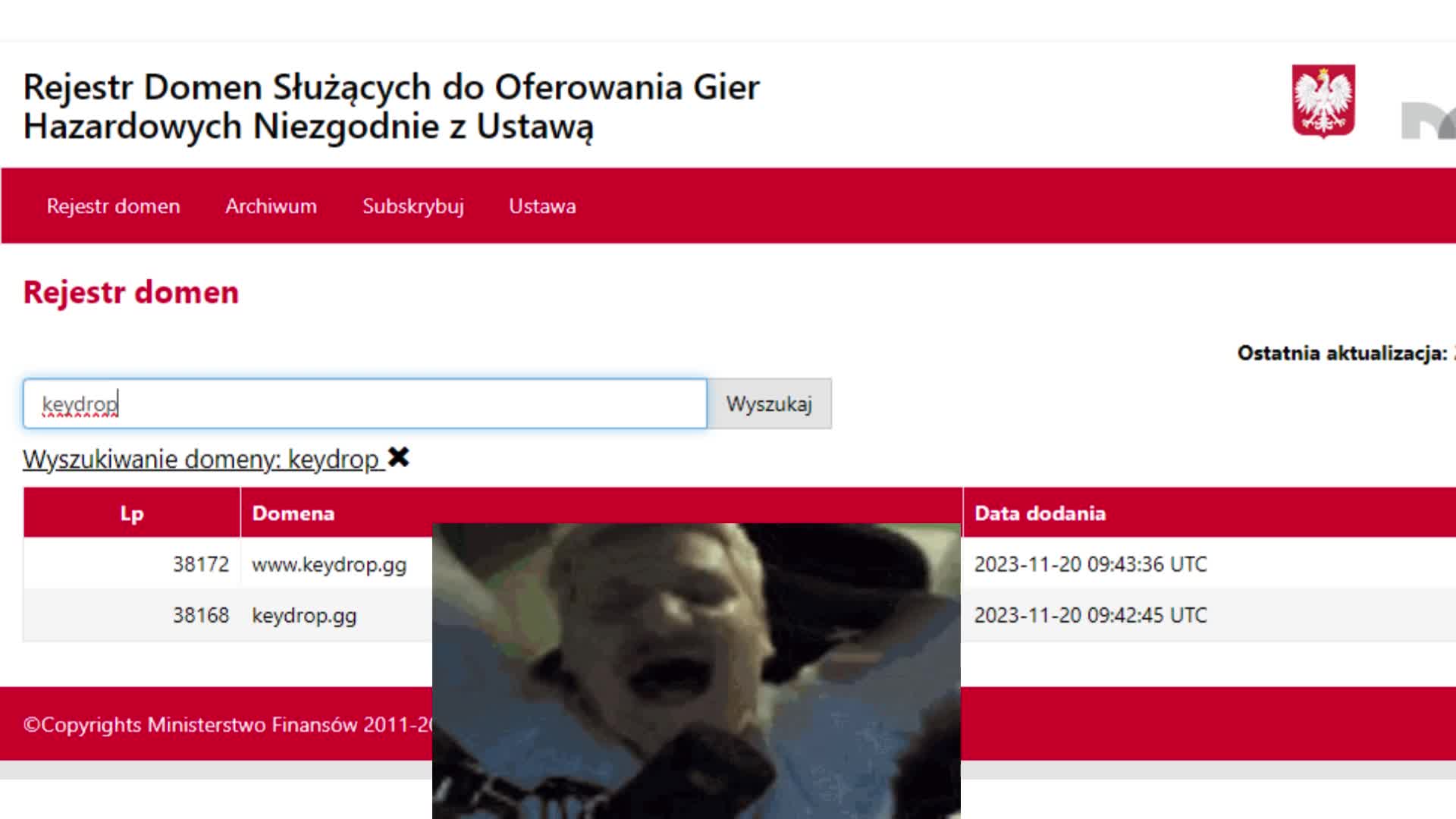Click the site title heading text

click(x=391, y=106)
